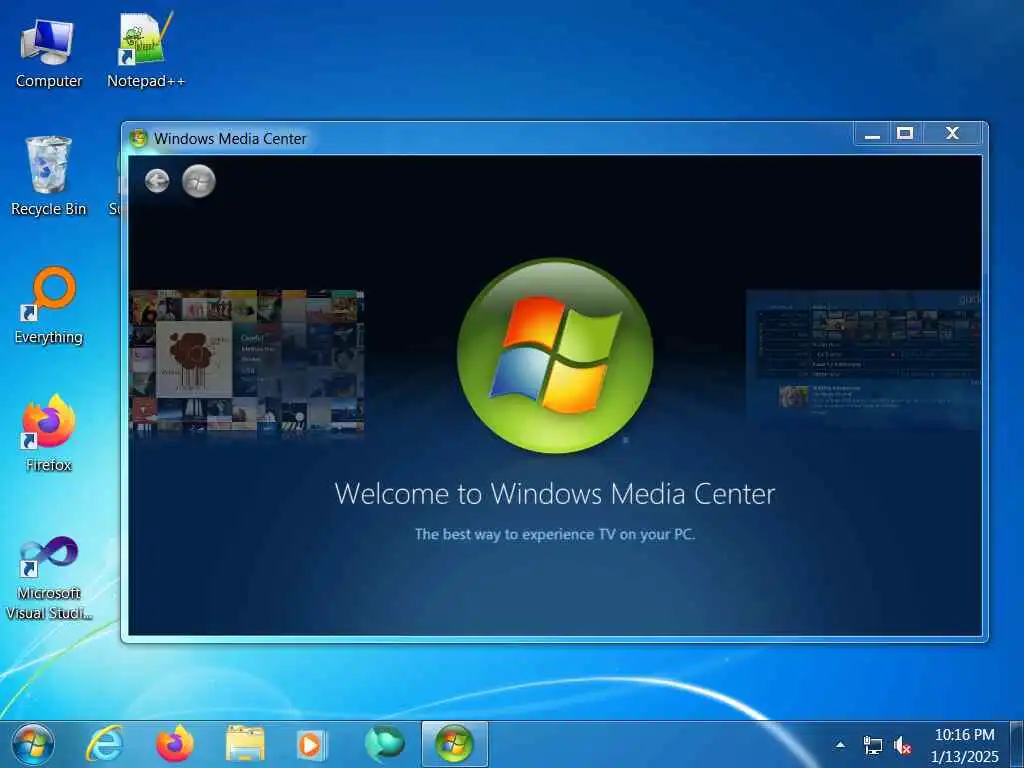This screenshot has height=768, width=1024.
Task: Click the Media Center back arrow button
Action: (157, 181)
